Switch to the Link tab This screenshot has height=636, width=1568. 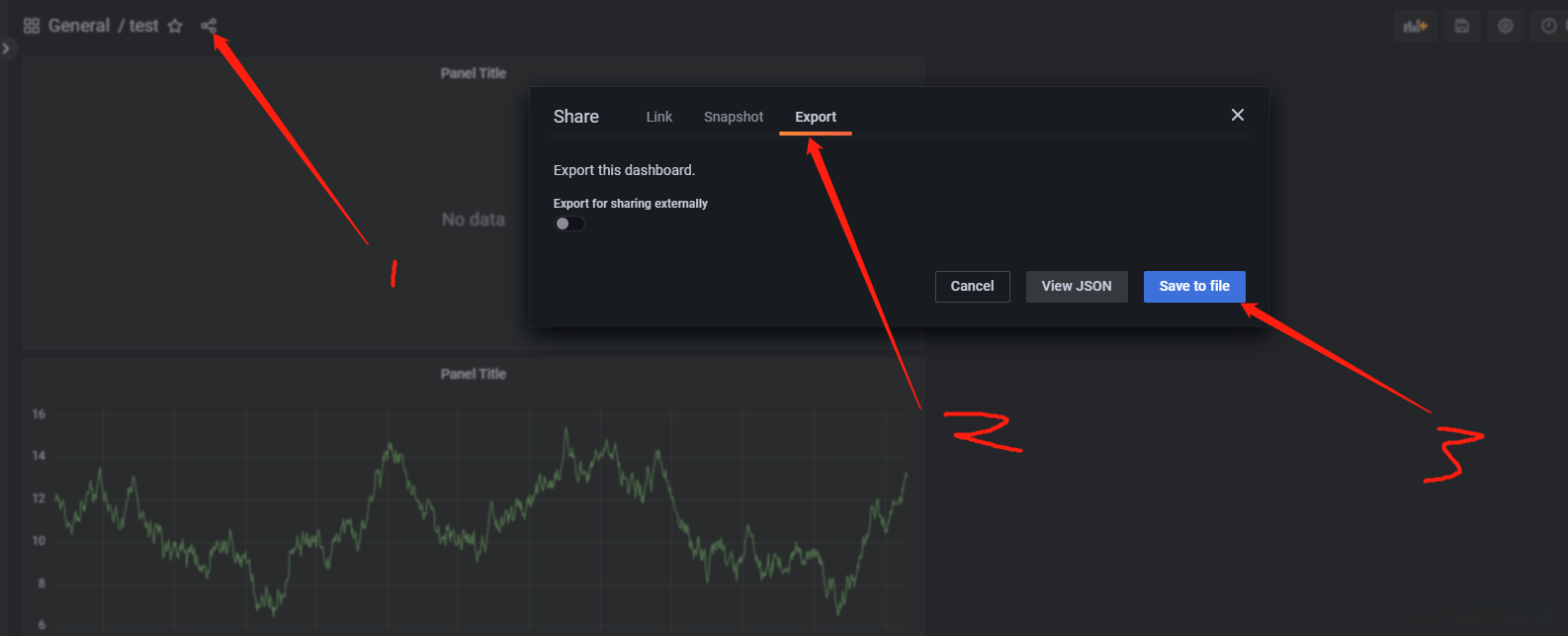tap(658, 117)
